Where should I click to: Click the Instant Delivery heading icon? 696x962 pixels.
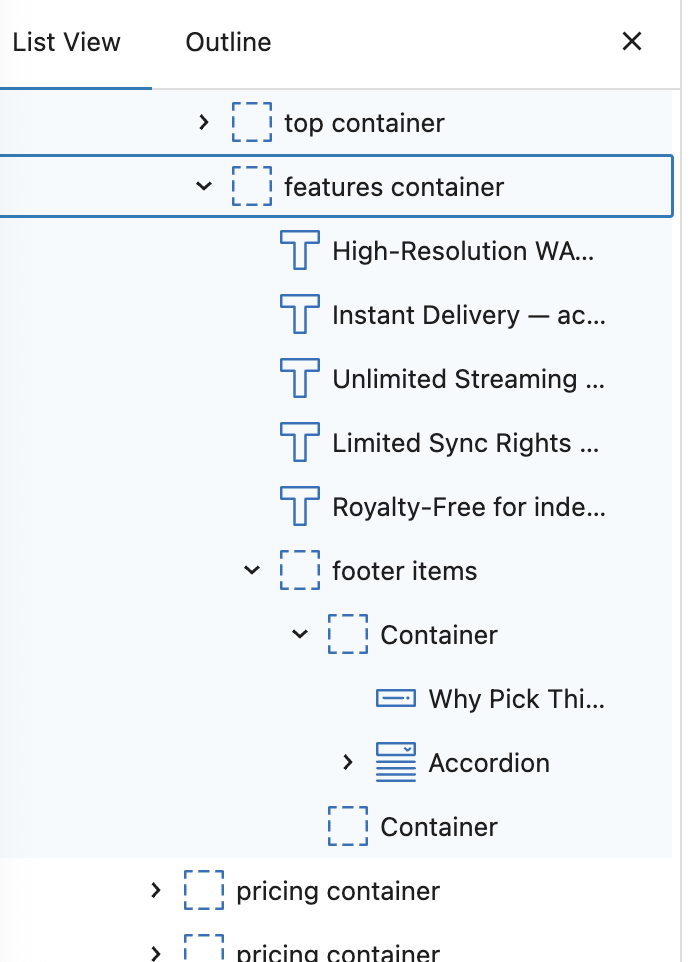click(299, 315)
